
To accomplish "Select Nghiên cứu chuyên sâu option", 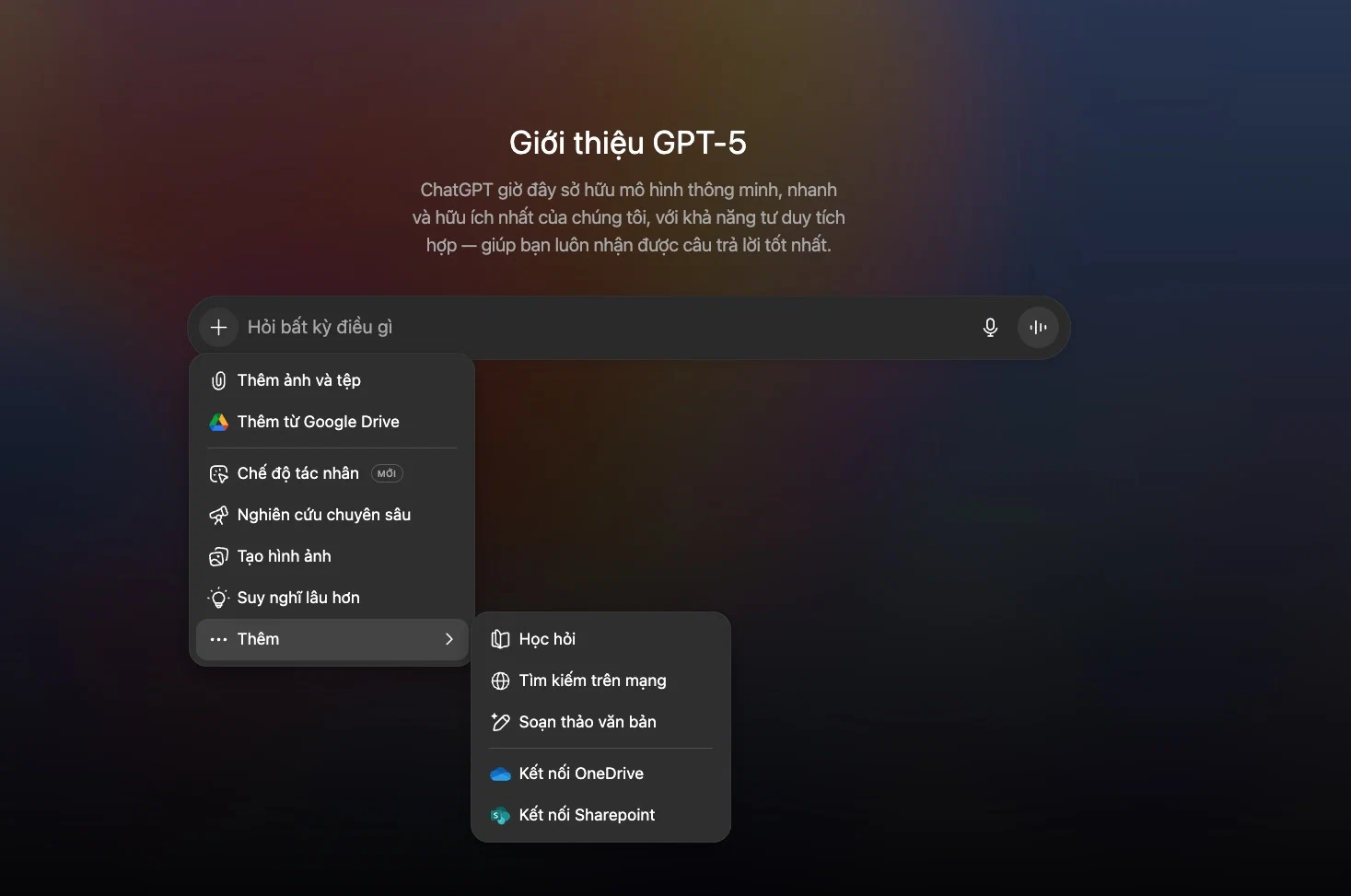I will pos(332,515).
